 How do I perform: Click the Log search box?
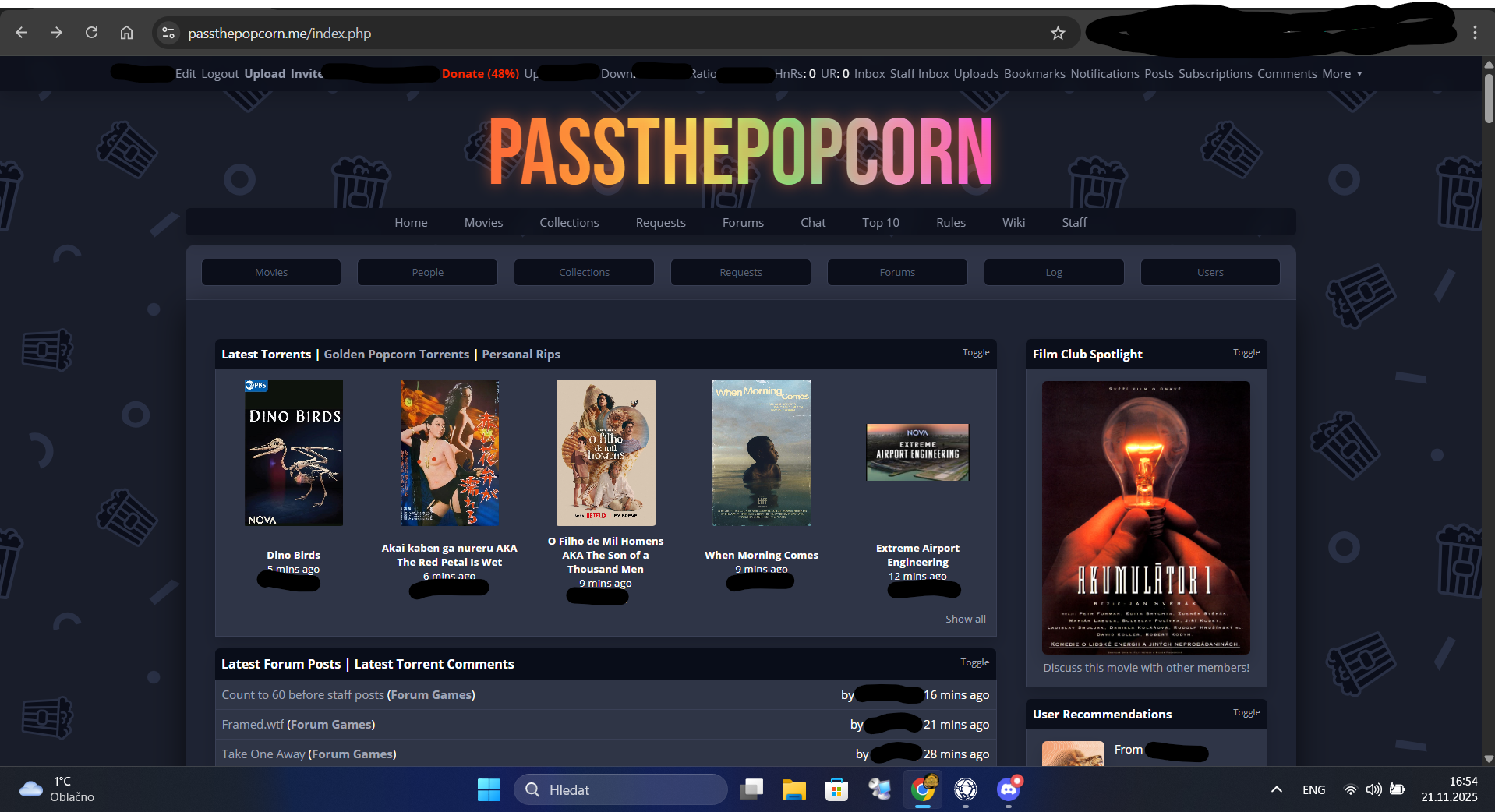tap(1054, 272)
